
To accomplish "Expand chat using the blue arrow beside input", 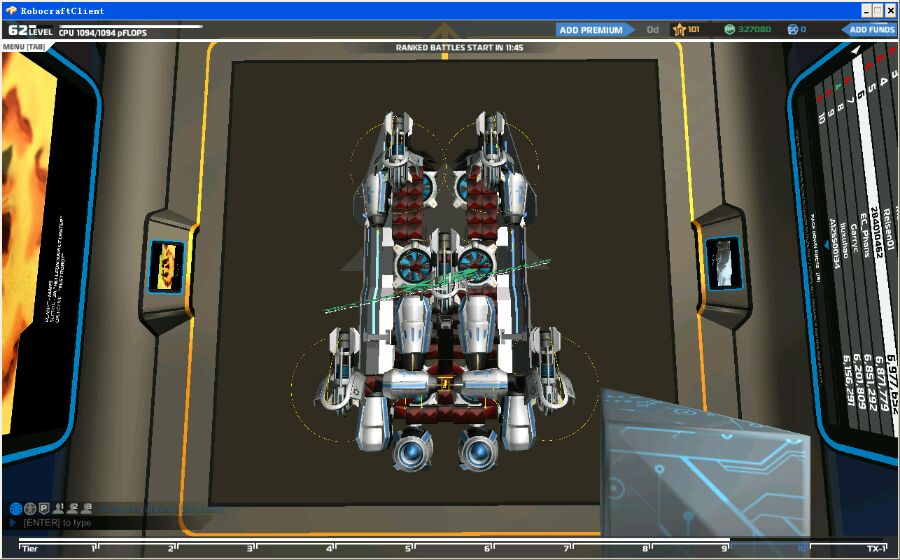I will (13, 523).
